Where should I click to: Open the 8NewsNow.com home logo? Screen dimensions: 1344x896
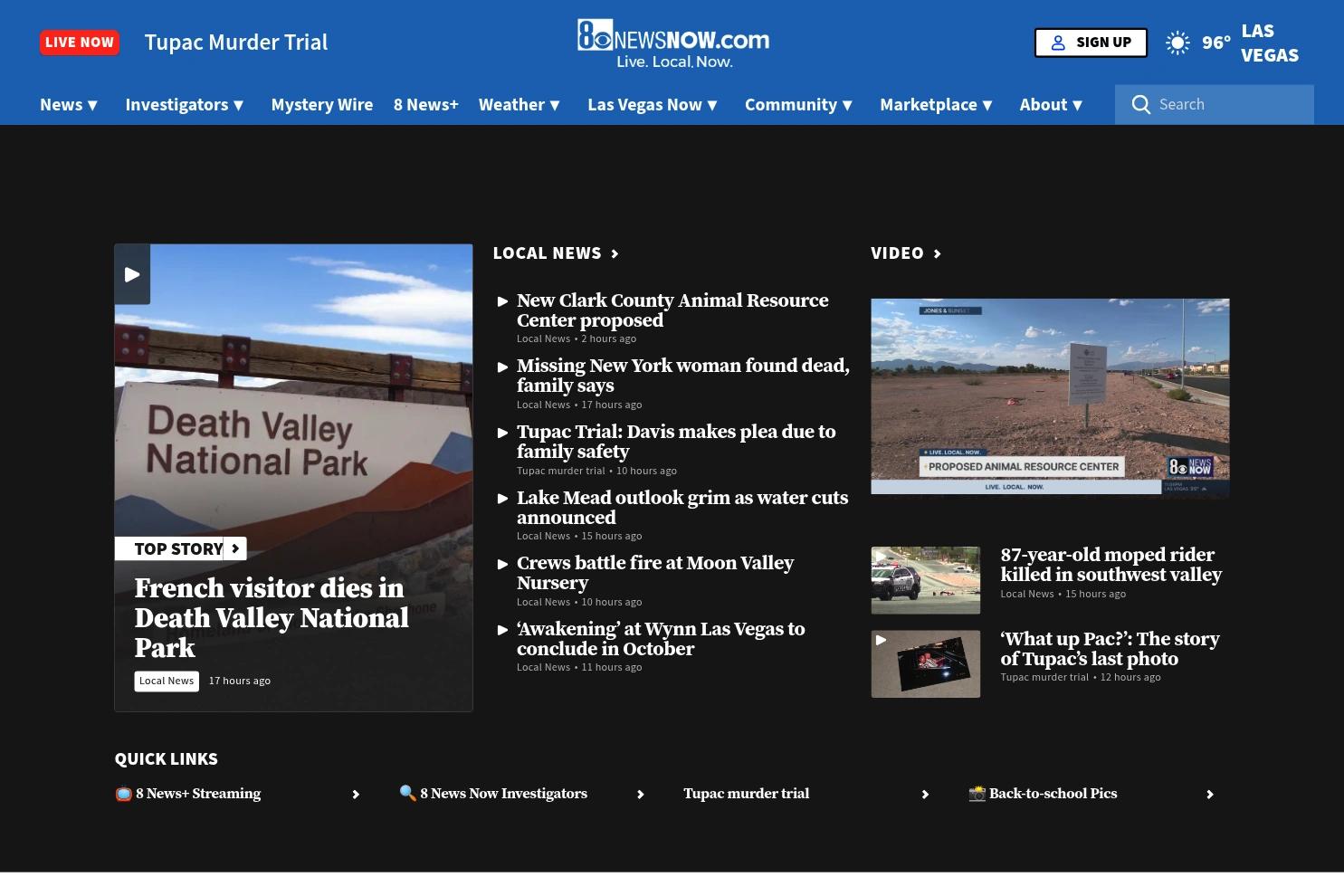(x=673, y=43)
